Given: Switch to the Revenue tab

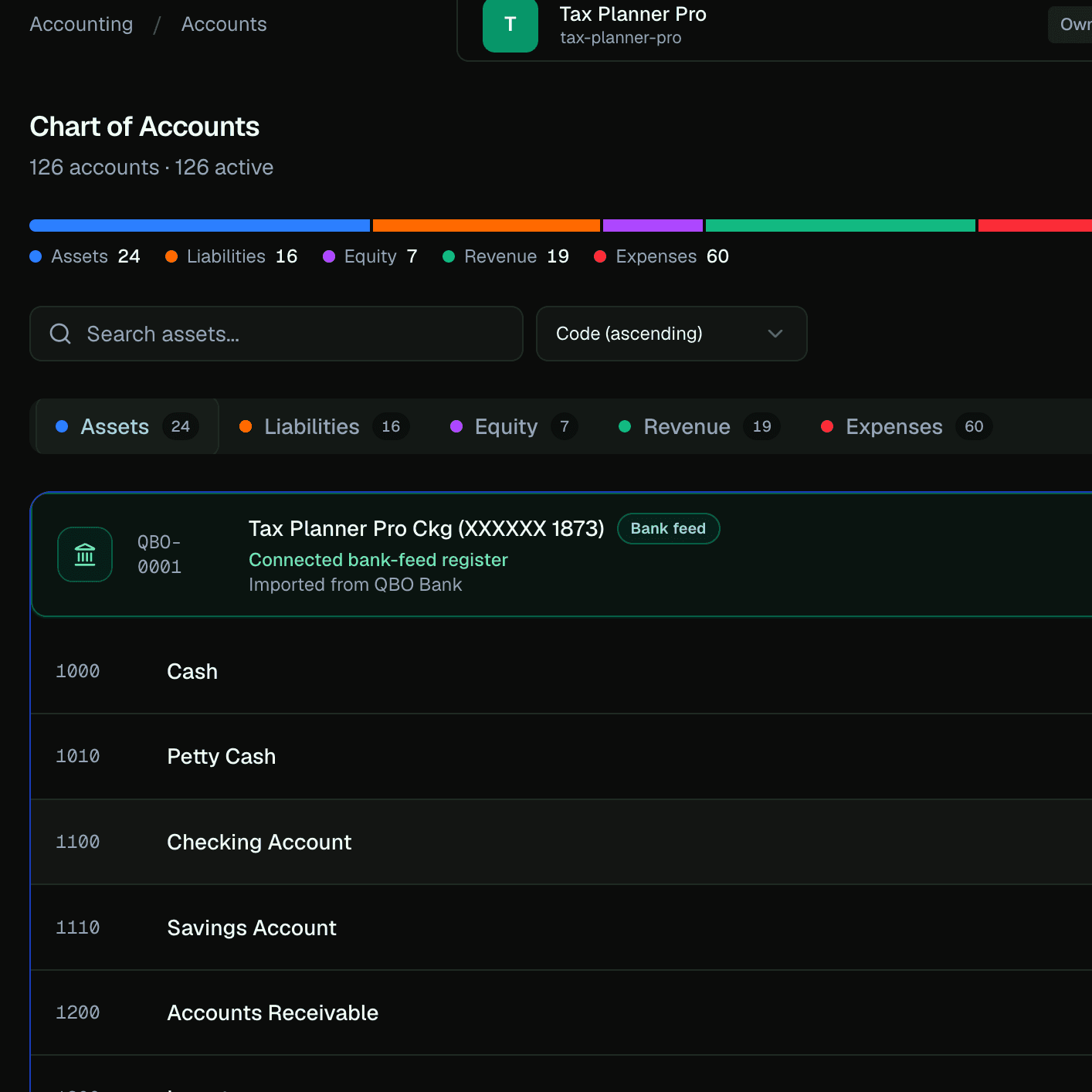Looking at the screenshot, I should [700, 426].
